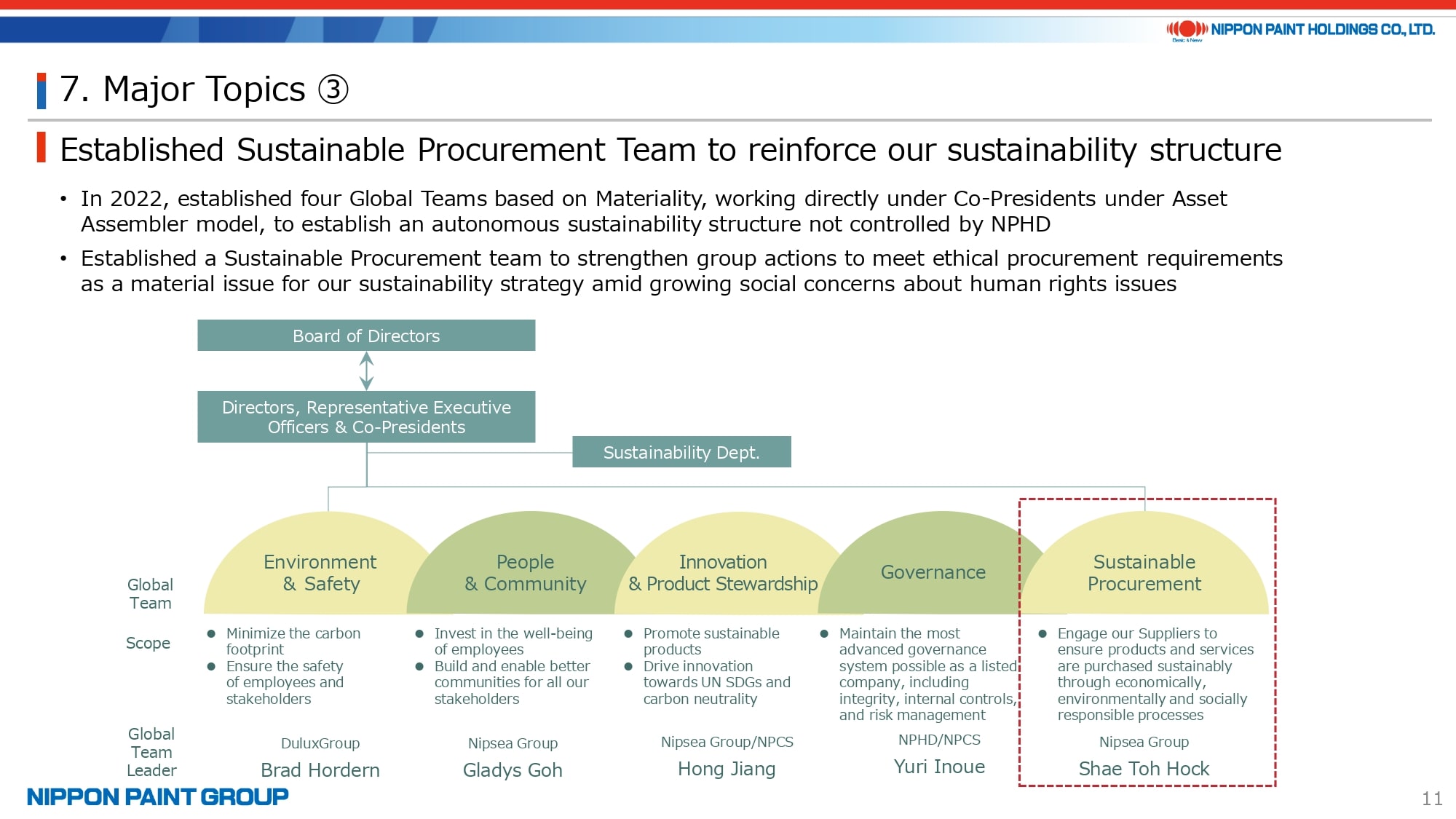The image size is (1456, 819).
Task: Click 'Nipsea Group' above Gladys Goh
Action: [513, 743]
